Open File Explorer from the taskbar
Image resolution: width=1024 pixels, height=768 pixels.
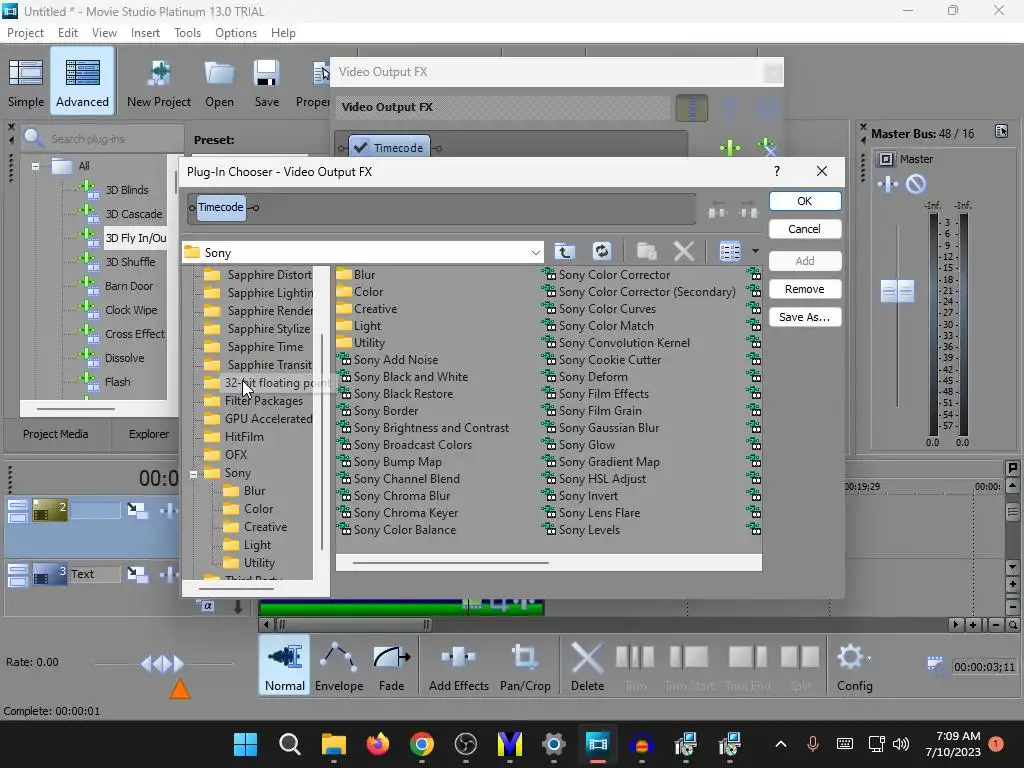pos(334,744)
